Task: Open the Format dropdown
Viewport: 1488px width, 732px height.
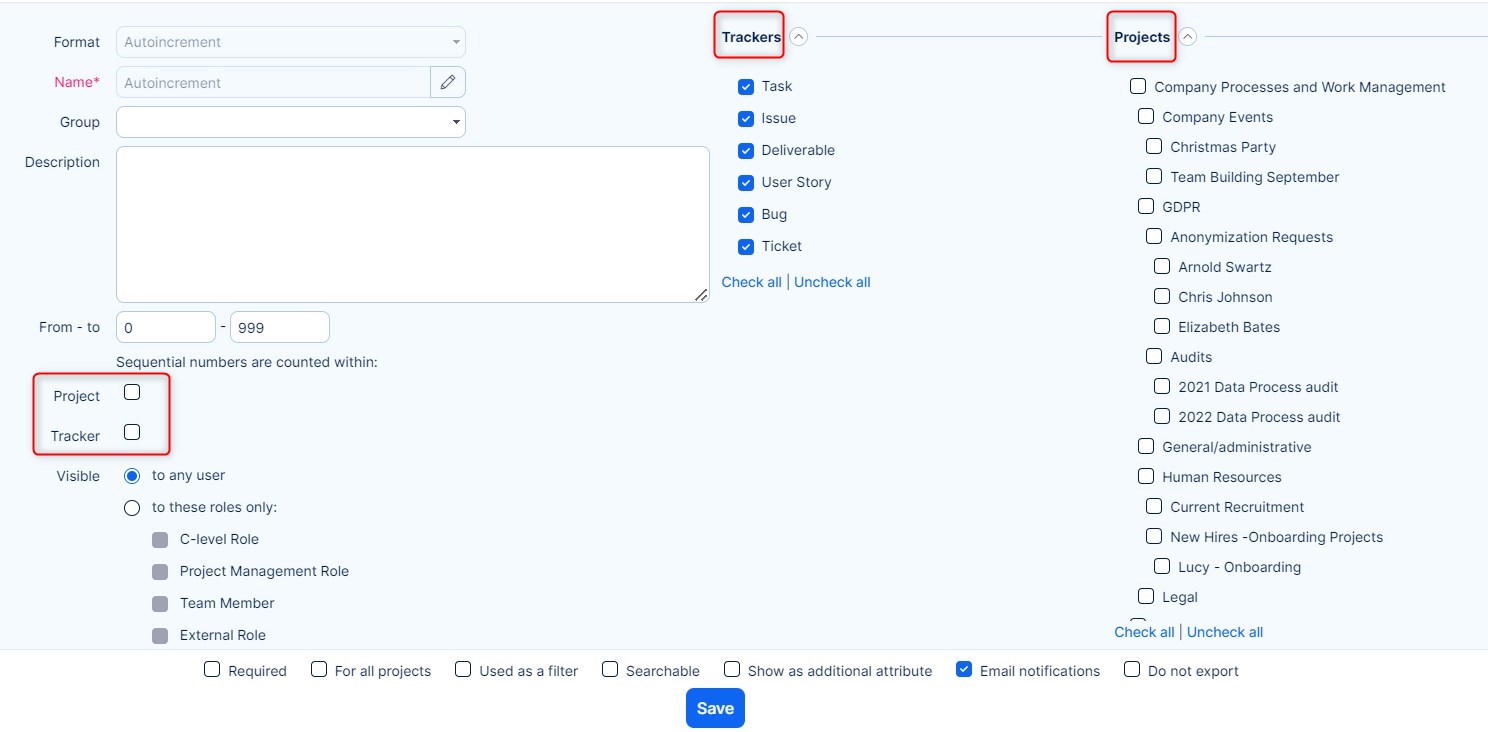Action: pos(291,42)
